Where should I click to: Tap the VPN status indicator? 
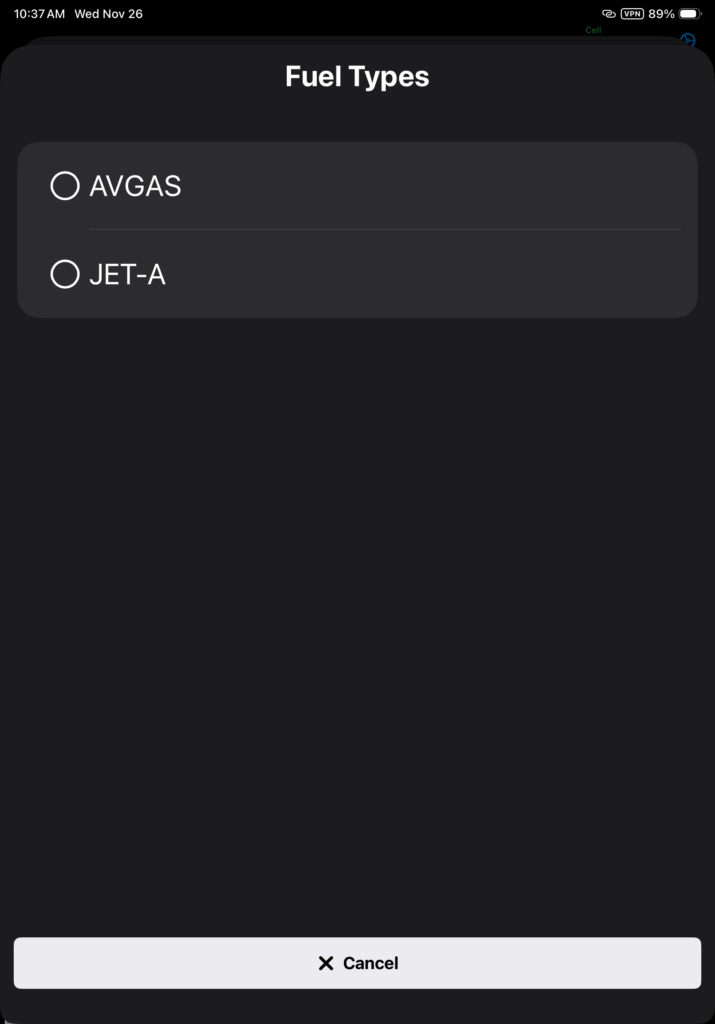tap(632, 14)
